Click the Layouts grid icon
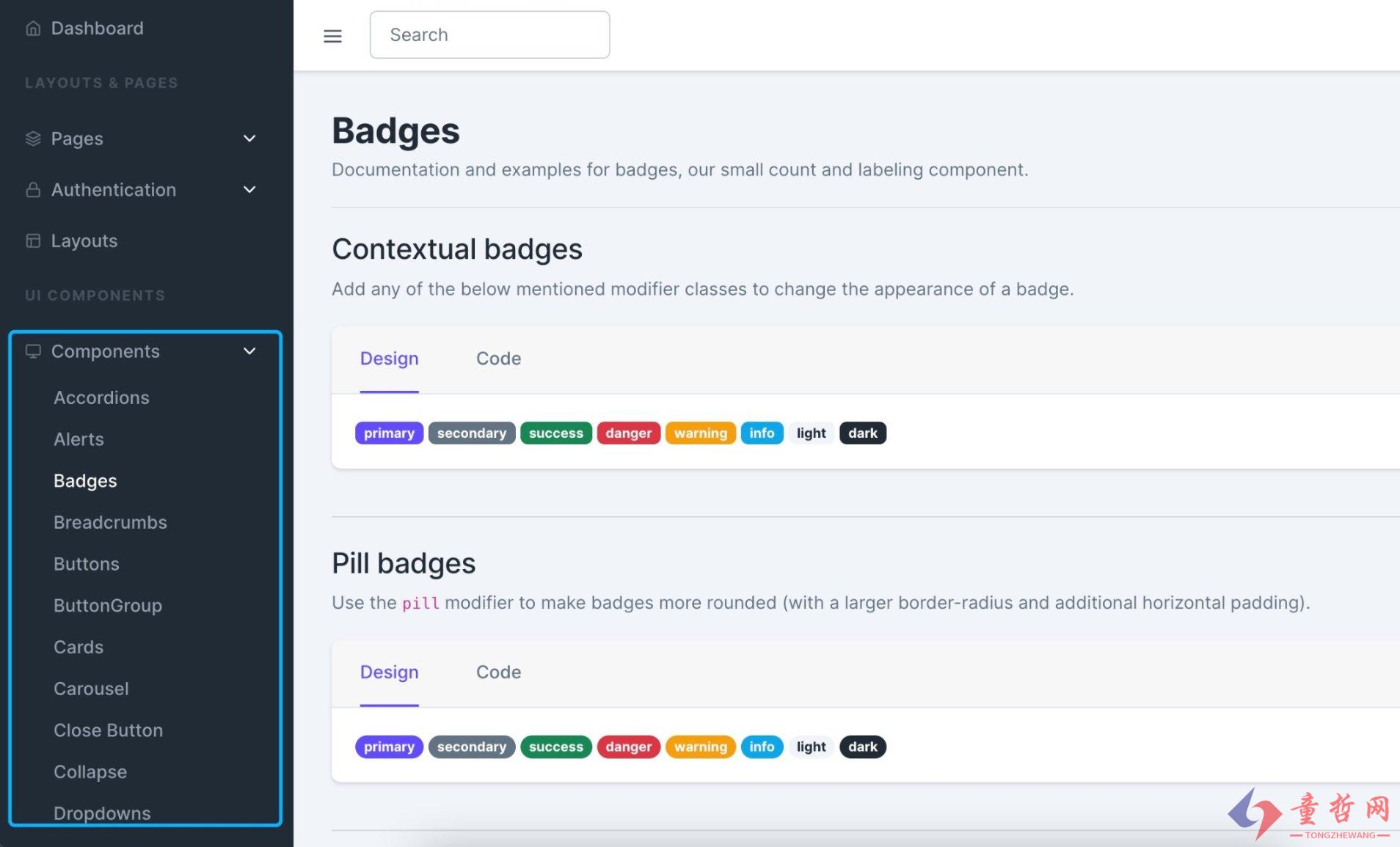 pyautogui.click(x=33, y=241)
